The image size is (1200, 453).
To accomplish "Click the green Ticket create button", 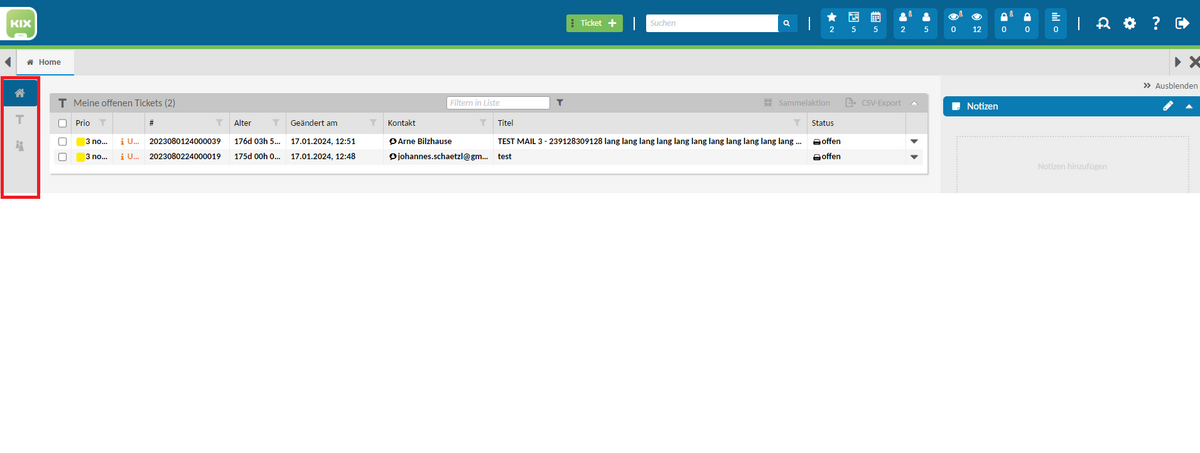I will 594,23.
